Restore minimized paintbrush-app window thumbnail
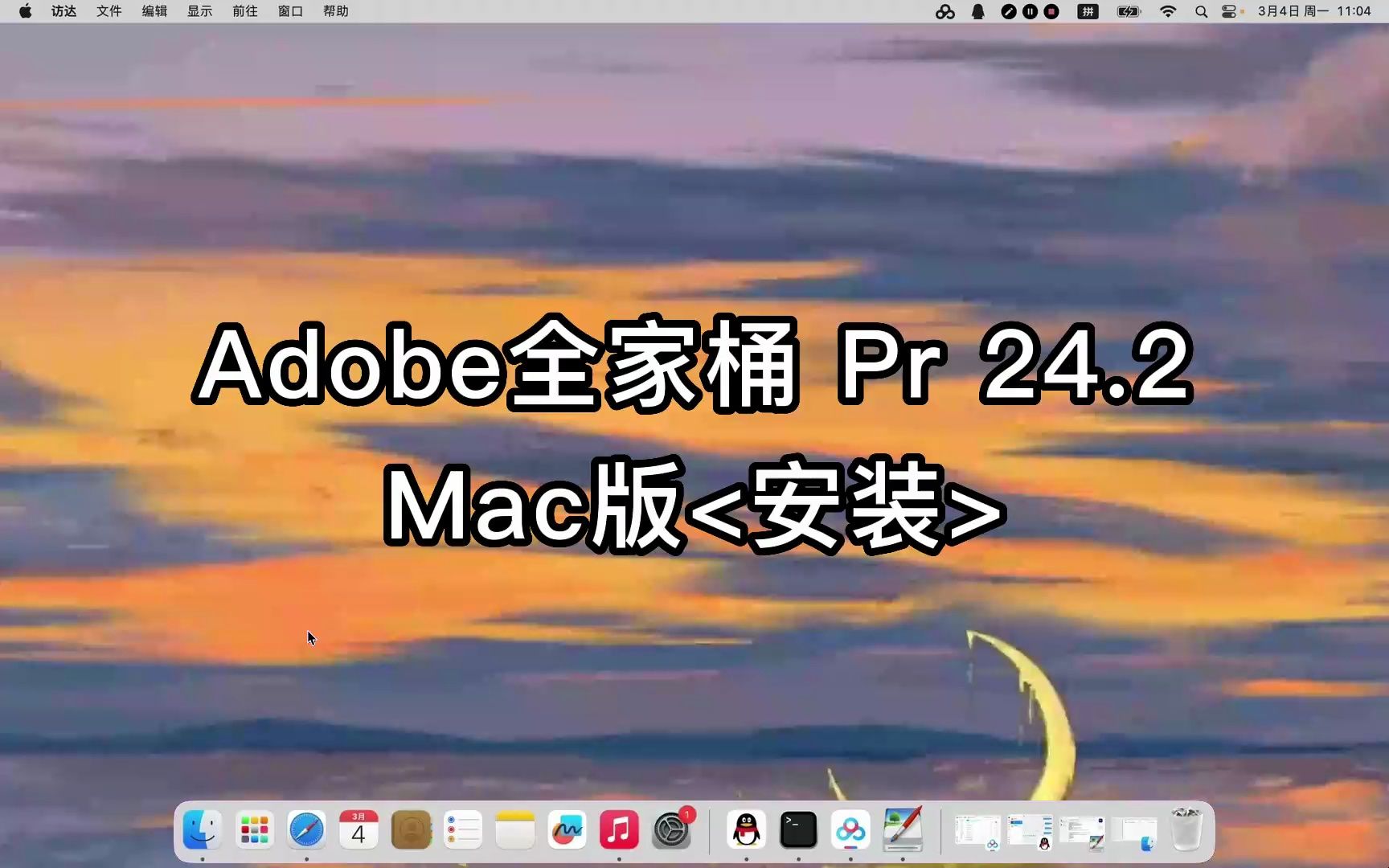Viewport: 1389px width, 868px height. (1082, 832)
